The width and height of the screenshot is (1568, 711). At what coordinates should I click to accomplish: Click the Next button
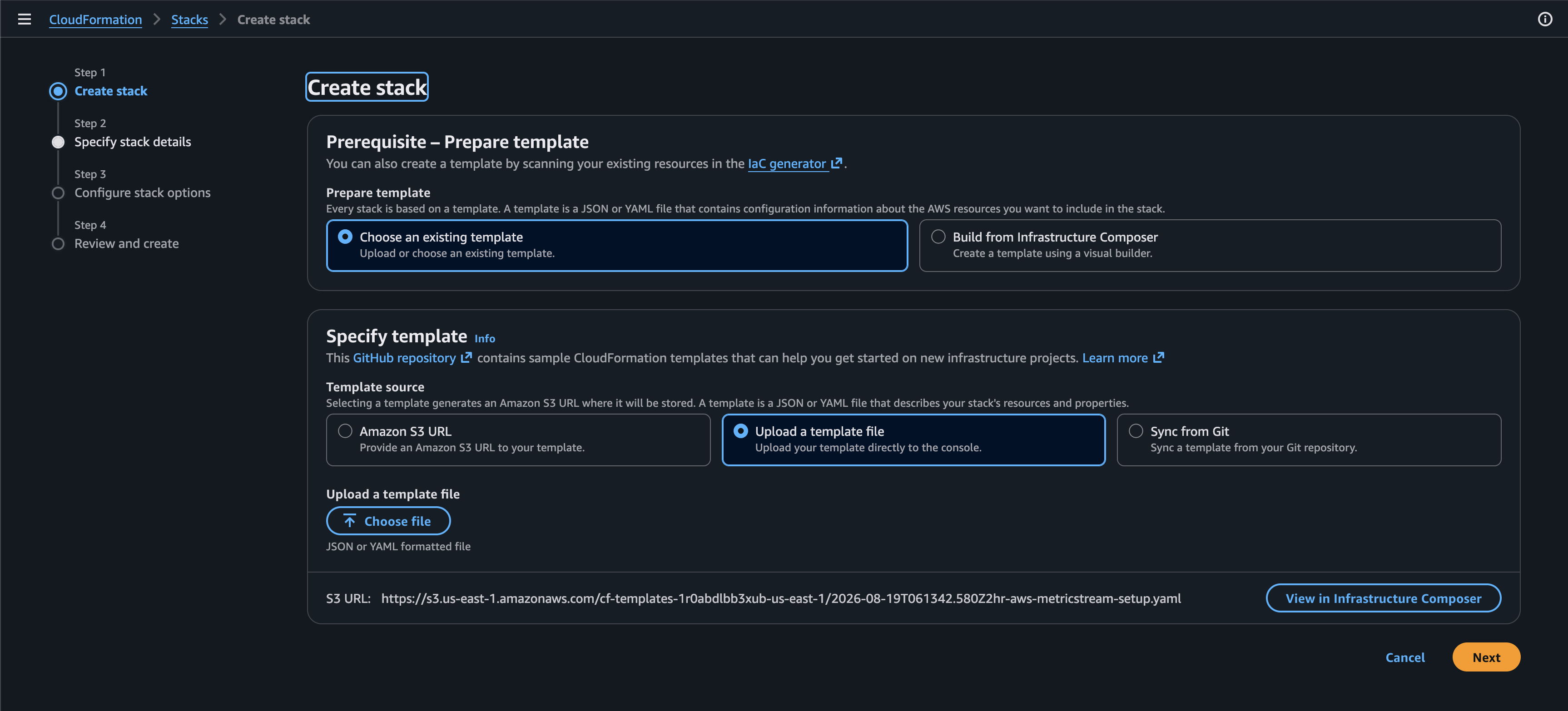coord(1486,657)
